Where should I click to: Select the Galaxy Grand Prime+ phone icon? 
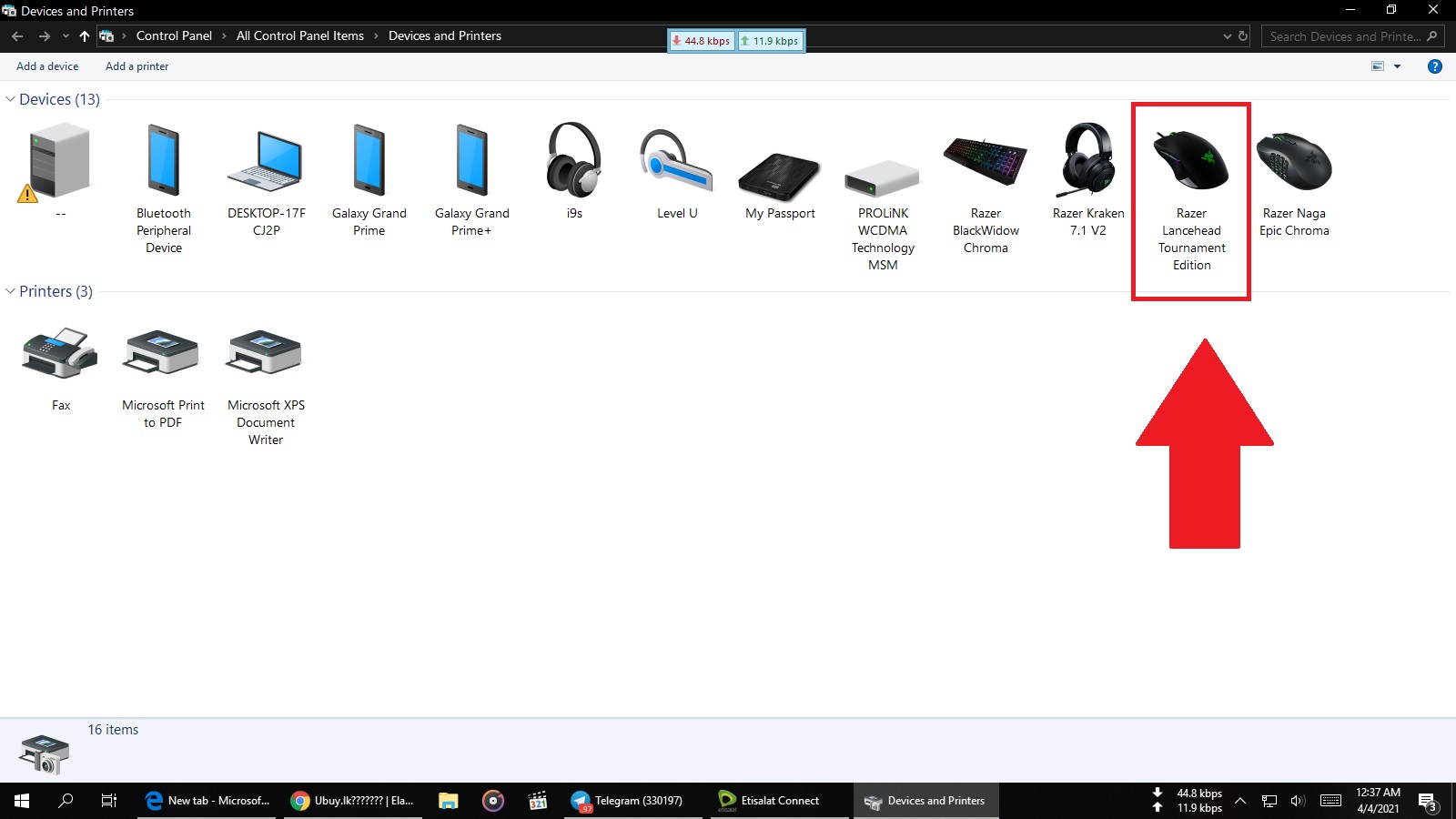point(471,162)
